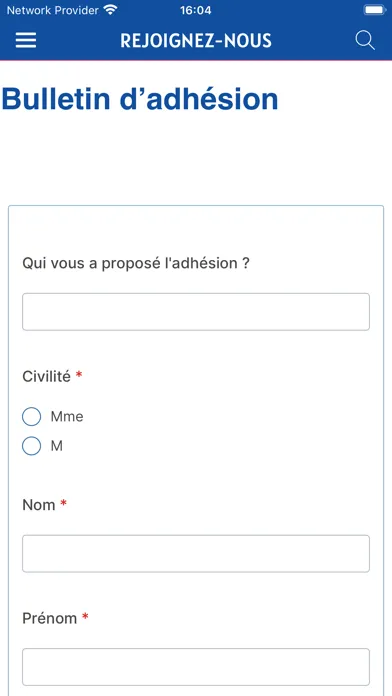The width and height of the screenshot is (392, 696).
Task: Tap the Network Provider carrier text
Action: point(52,10)
